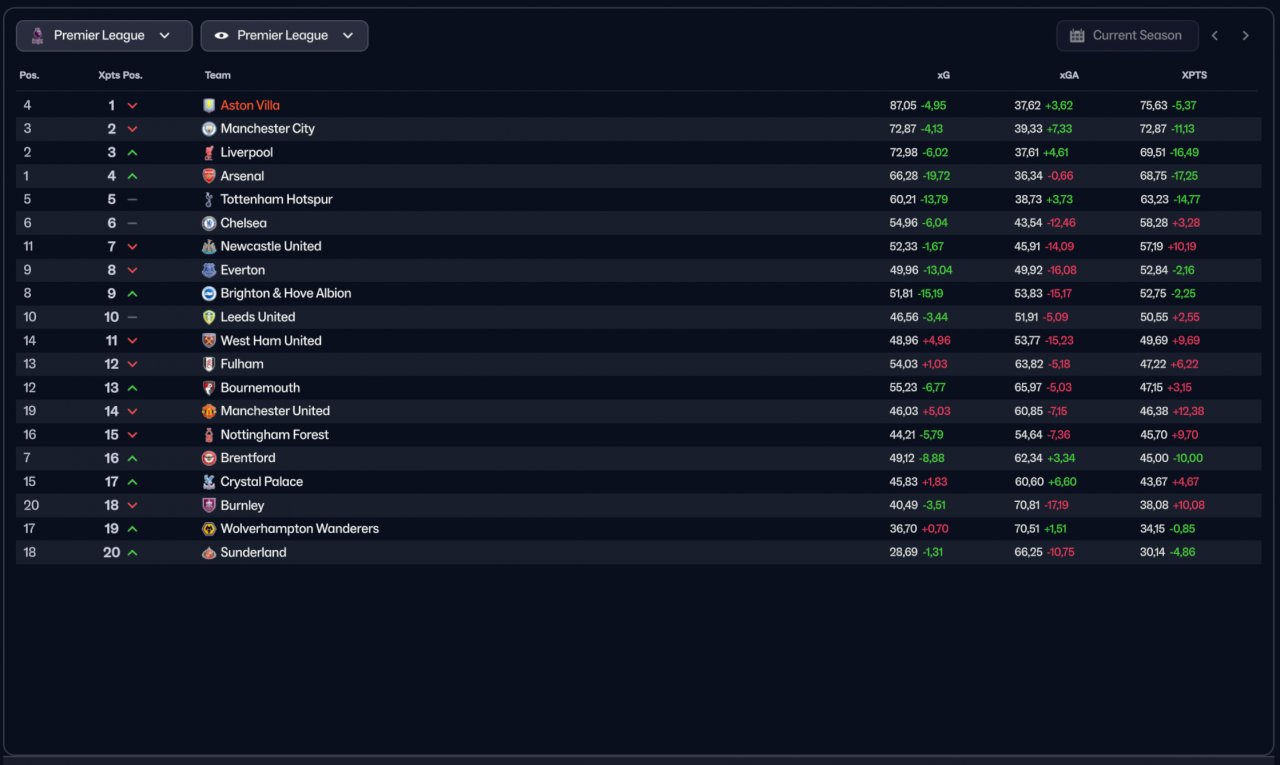Select the Brentford team name
The height and width of the screenshot is (765, 1280).
pyautogui.click(x=248, y=458)
